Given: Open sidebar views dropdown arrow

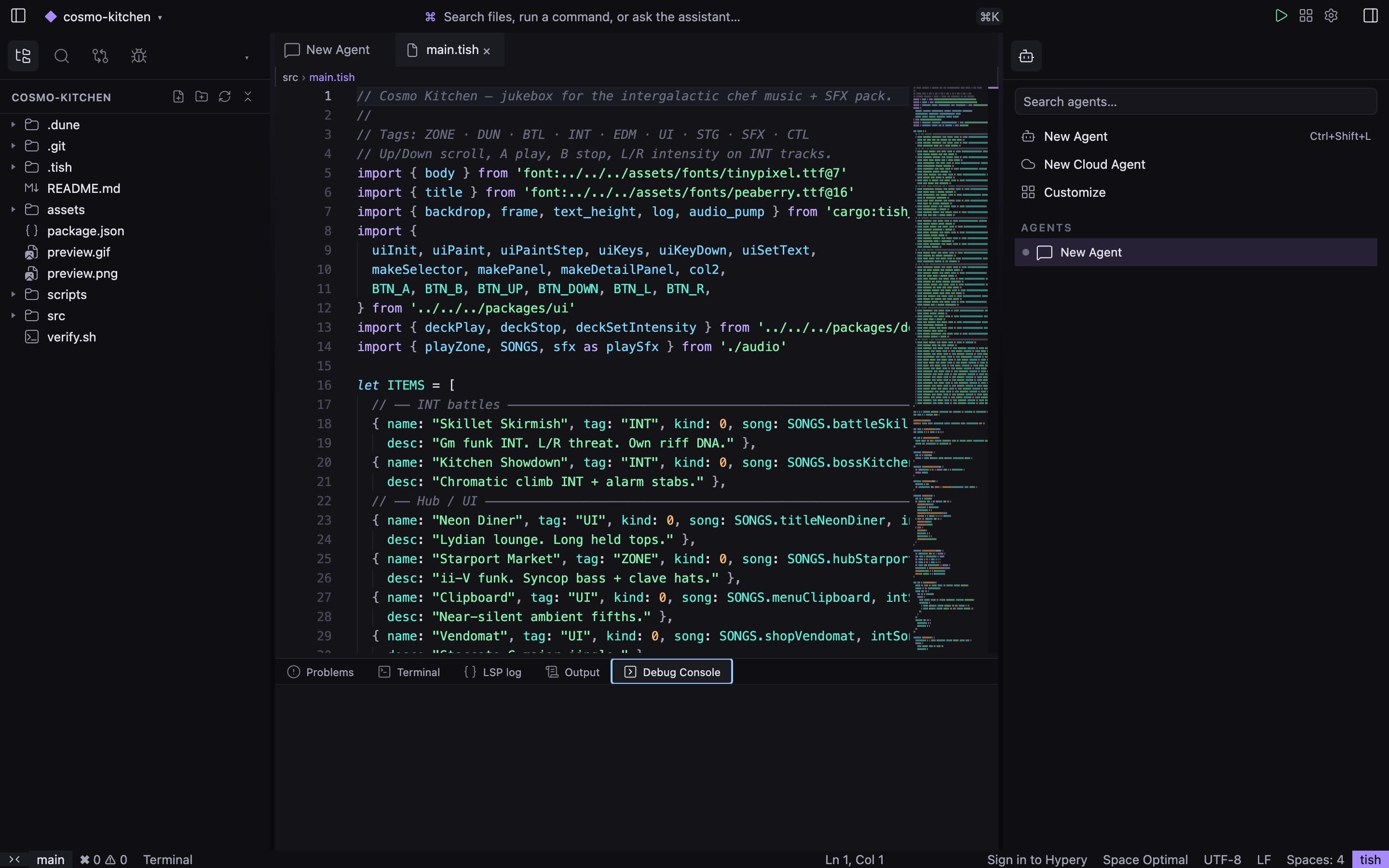Looking at the screenshot, I should pos(247,57).
